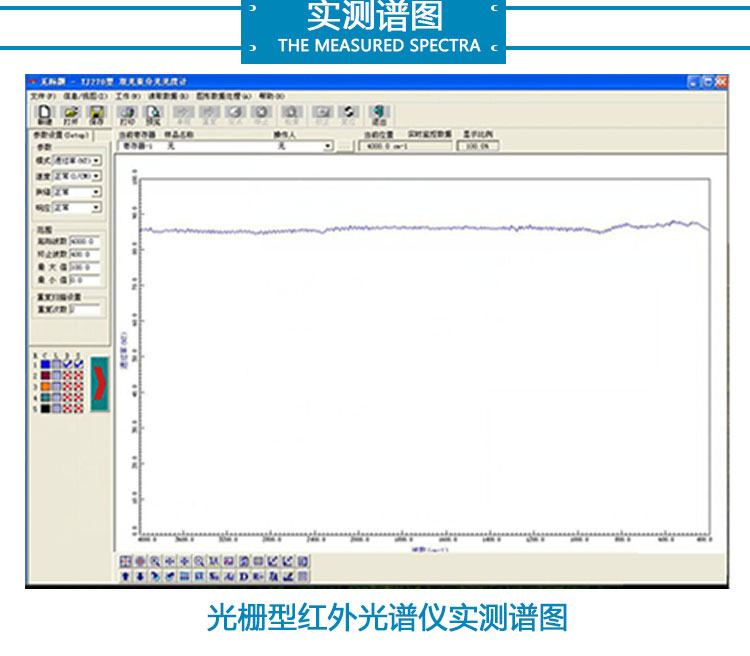Select the blue color swatch in row 1
This screenshot has width=750, height=656.
pyautogui.click(x=45, y=364)
